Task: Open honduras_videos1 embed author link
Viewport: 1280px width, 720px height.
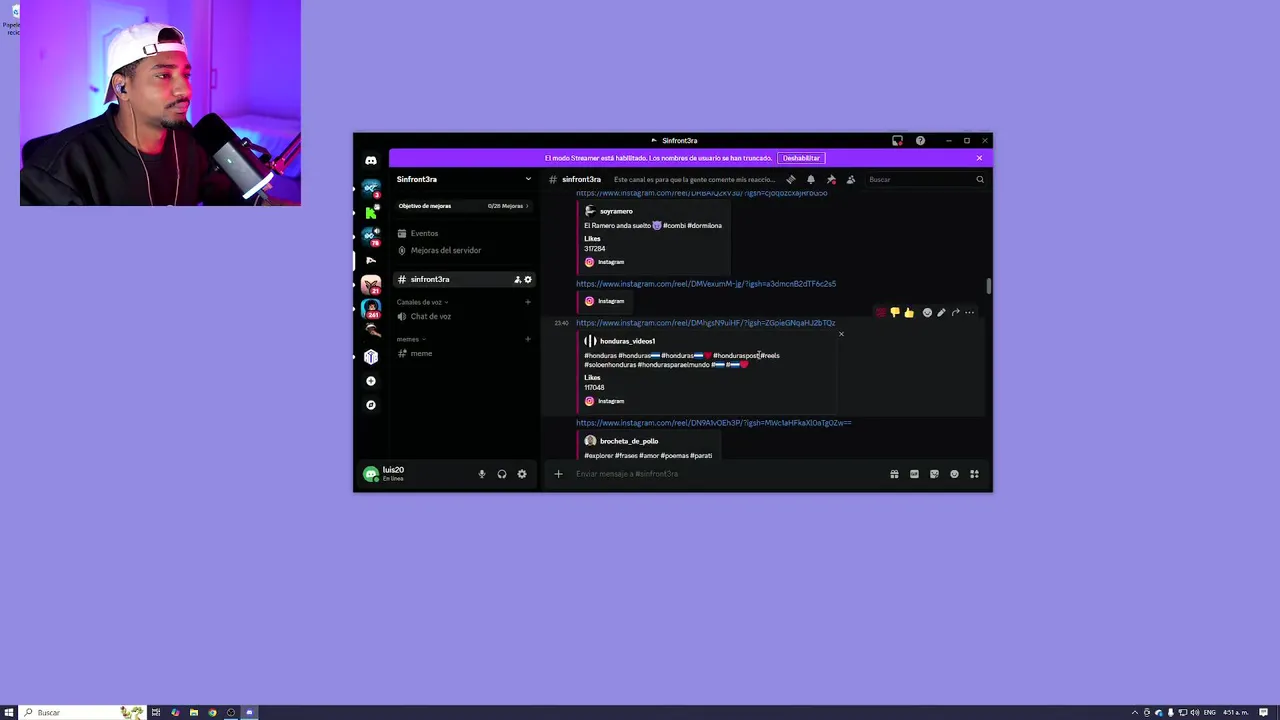Action: coord(627,341)
